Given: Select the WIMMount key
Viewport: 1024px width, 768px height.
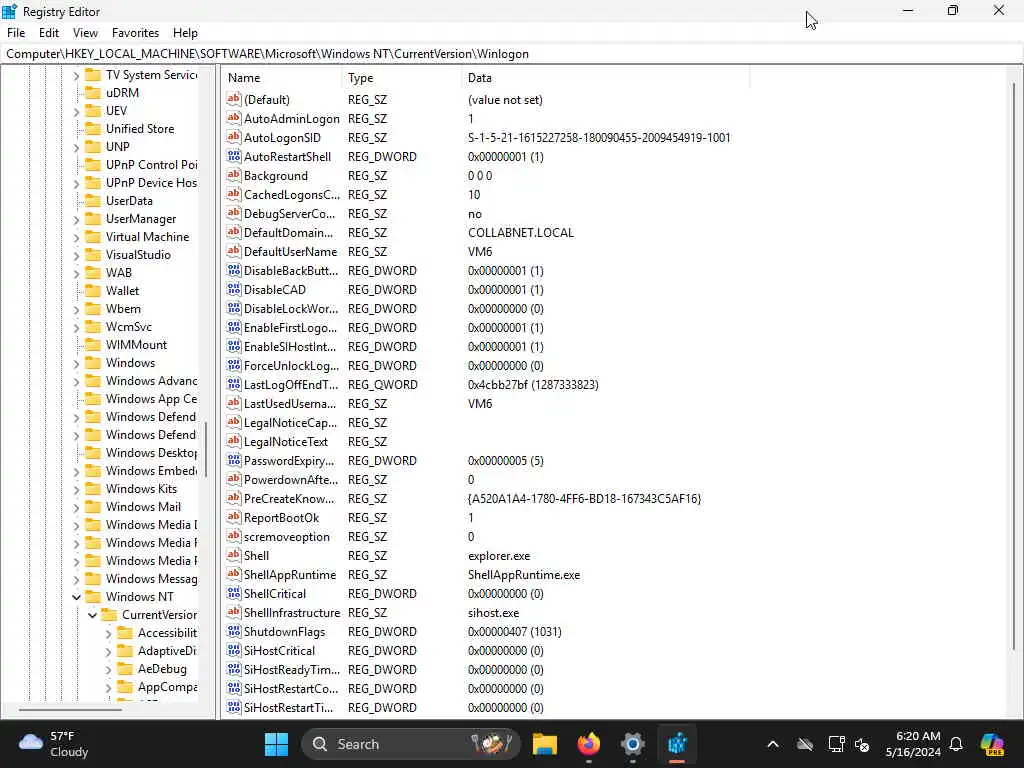Looking at the screenshot, I should [x=136, y=345].
